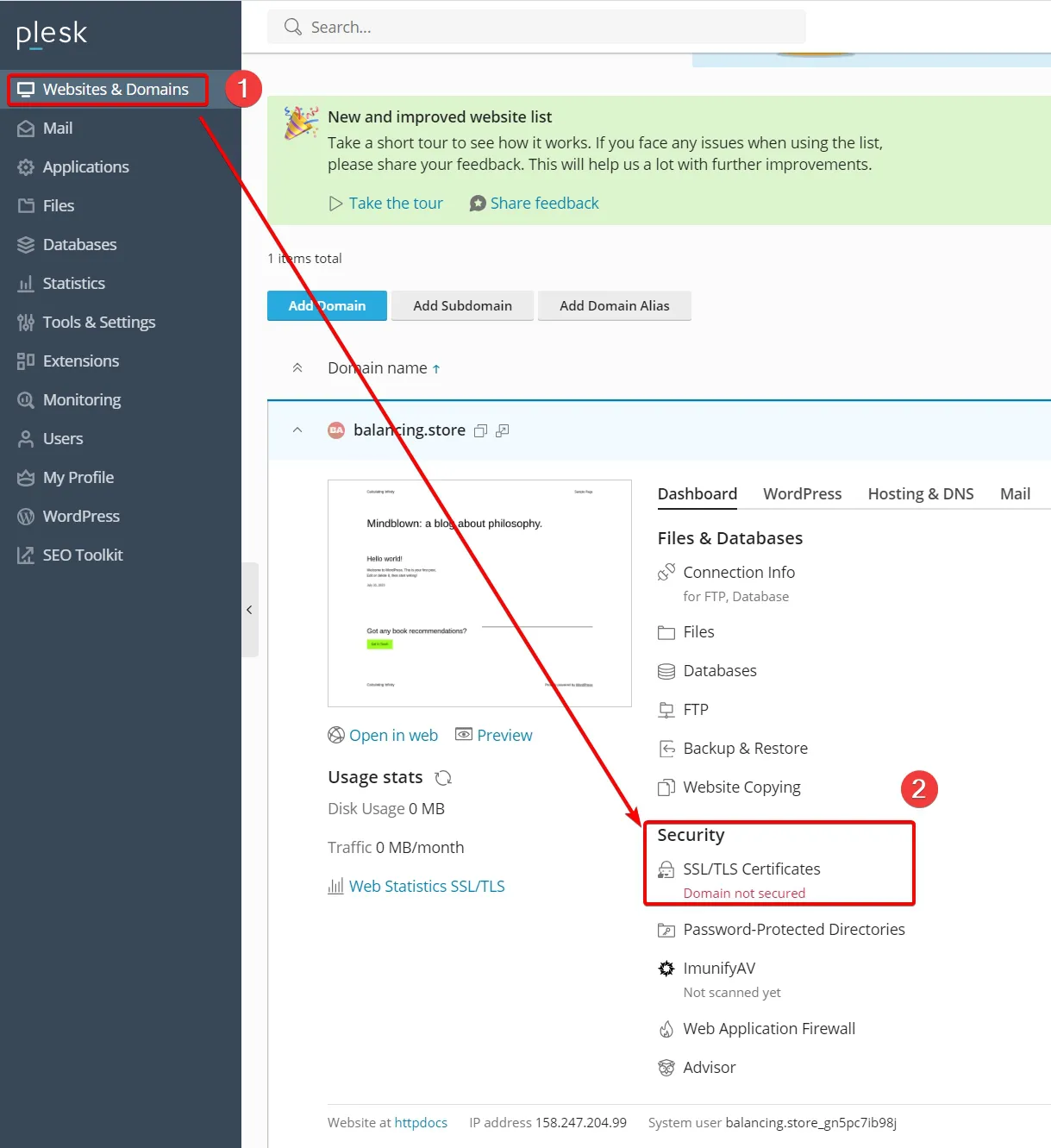Screen dimensions: 1051x1148
Task: Click the Monitoring magnifier icon
Action: (26, 400)
